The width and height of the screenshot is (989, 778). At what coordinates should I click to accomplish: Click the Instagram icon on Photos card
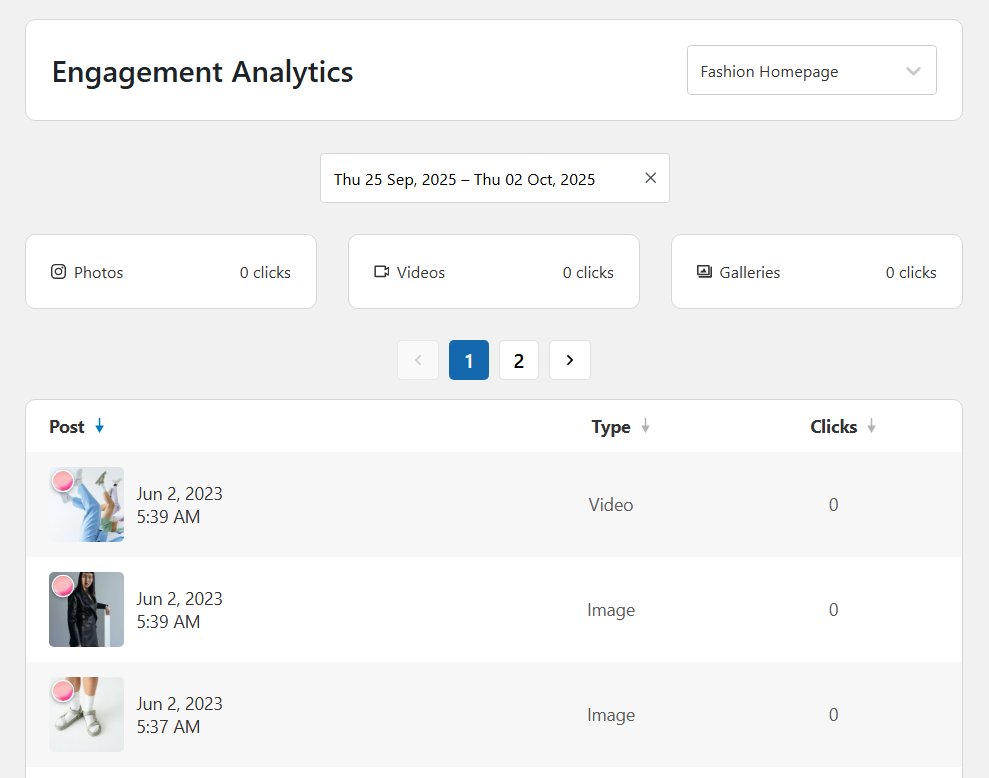click(x=58, y=272)
